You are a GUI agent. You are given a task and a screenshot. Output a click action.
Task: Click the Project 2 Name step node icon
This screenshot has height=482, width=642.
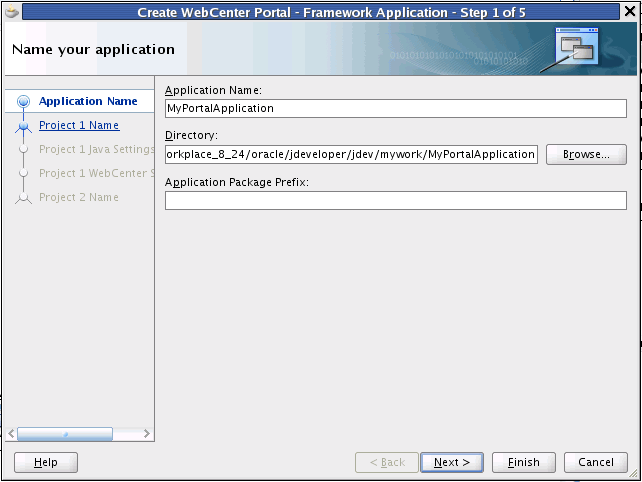pos(23,198)
